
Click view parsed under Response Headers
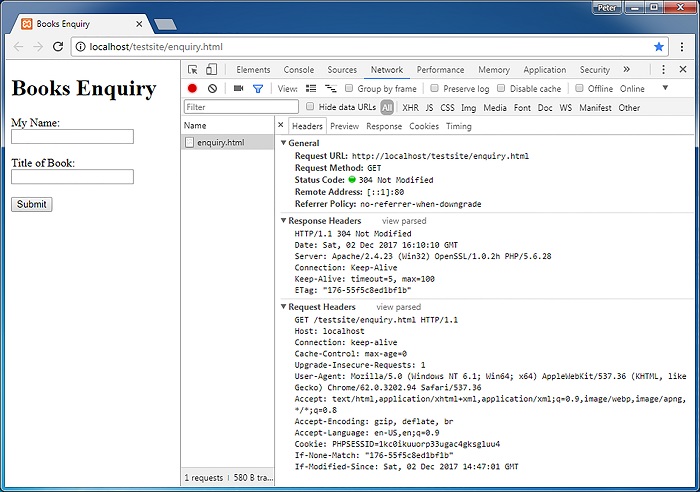click(x=404, y=221)
